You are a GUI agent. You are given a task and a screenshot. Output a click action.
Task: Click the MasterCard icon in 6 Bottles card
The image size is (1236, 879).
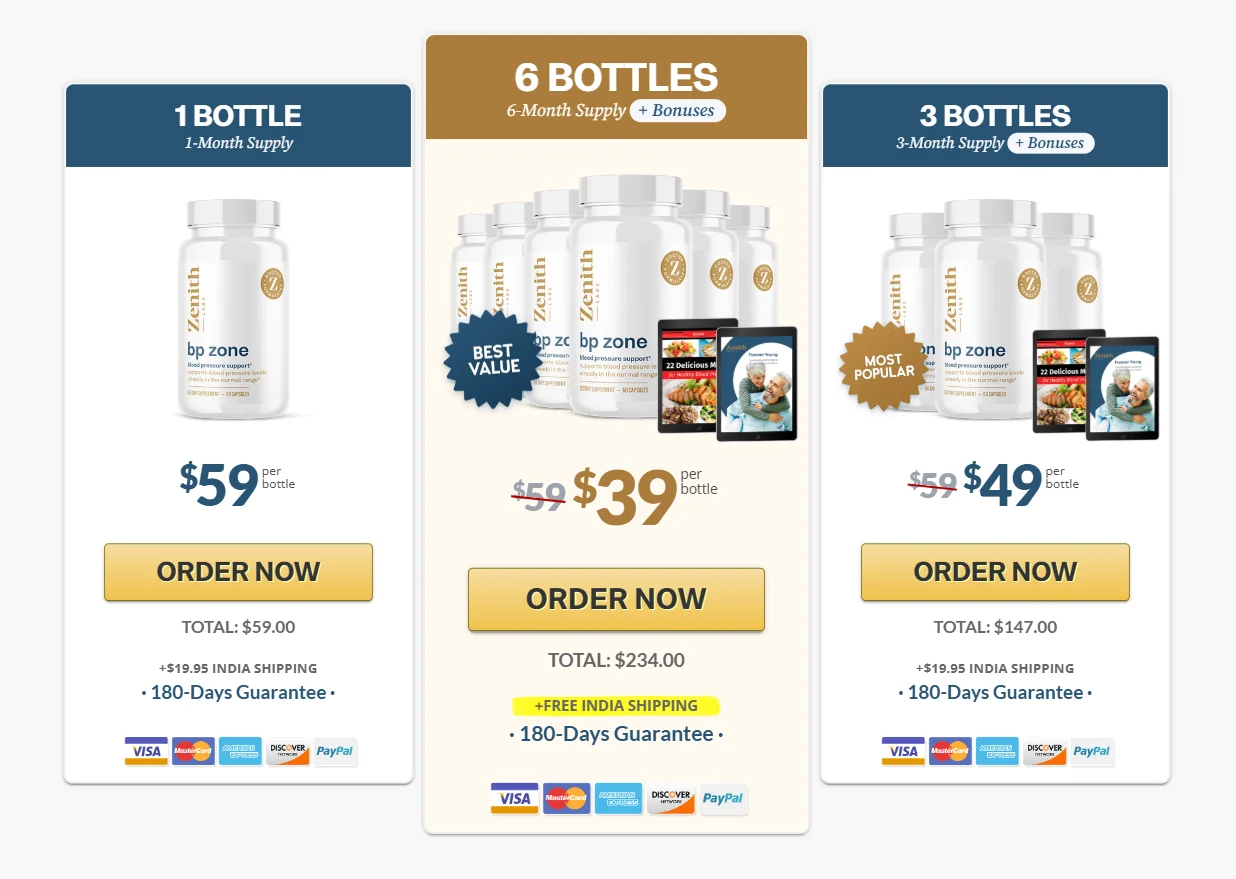pyautogui.click(x=567, y=798)
